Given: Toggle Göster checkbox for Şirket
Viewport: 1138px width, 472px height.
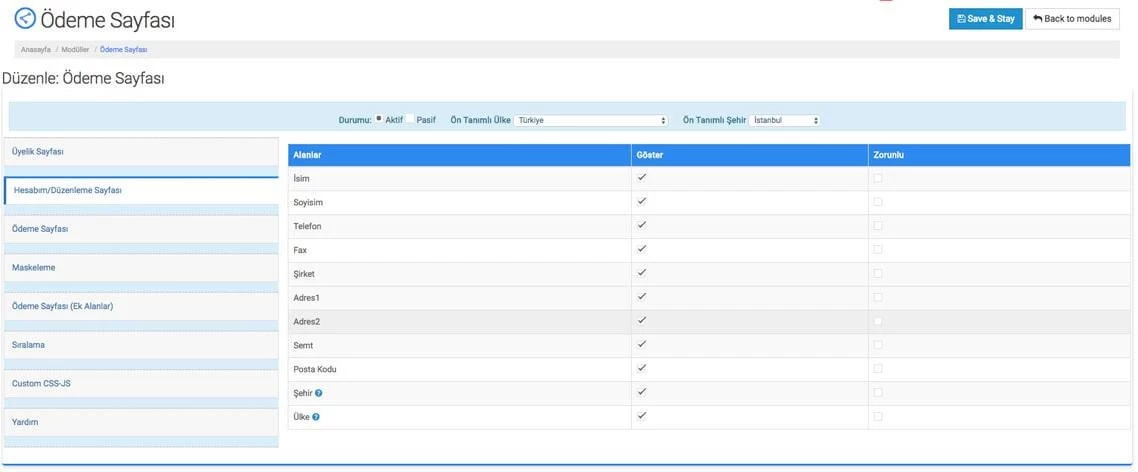Looking at the screenshot, I should [x=642, y=273].
